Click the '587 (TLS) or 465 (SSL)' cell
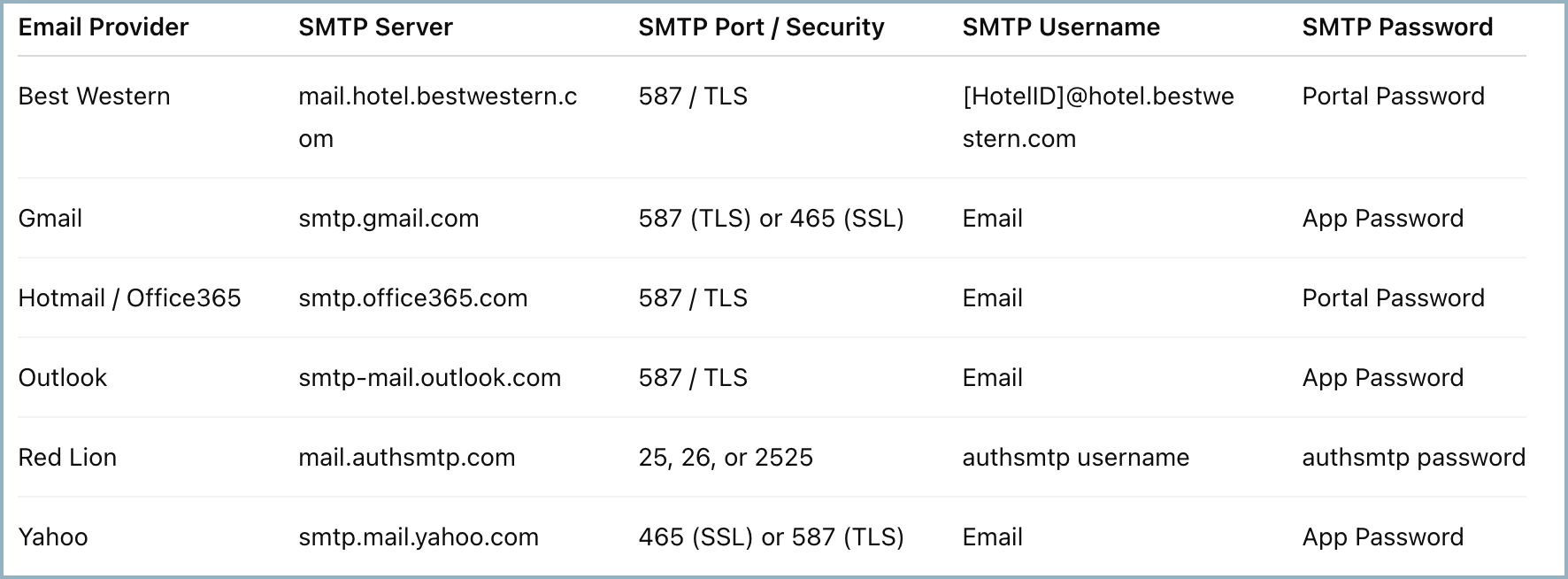Viewport: 1568px width, 579px height. coord(771,219)
